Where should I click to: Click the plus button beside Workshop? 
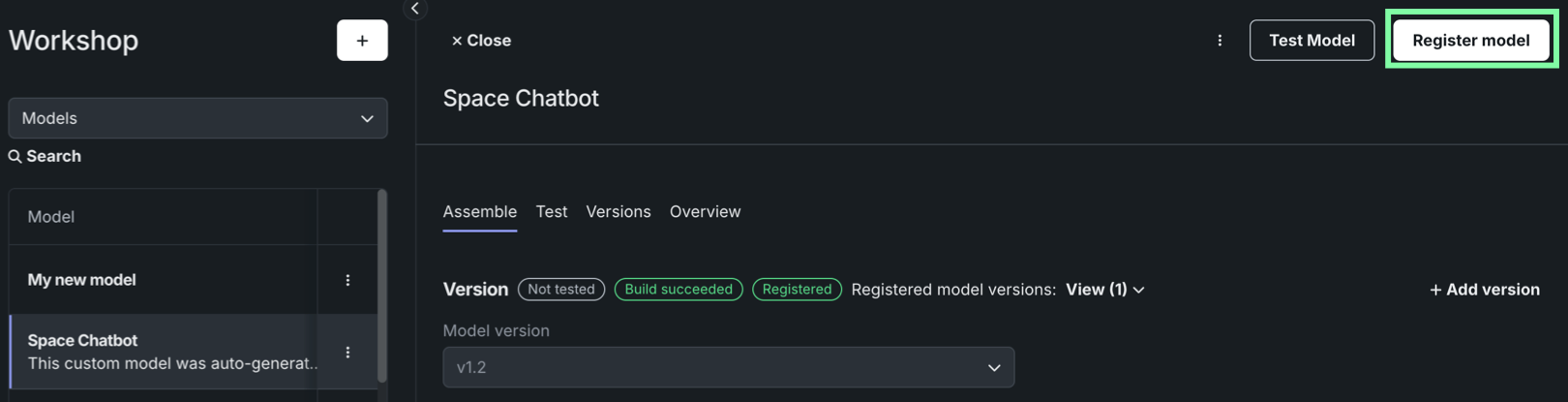point(362,41)
